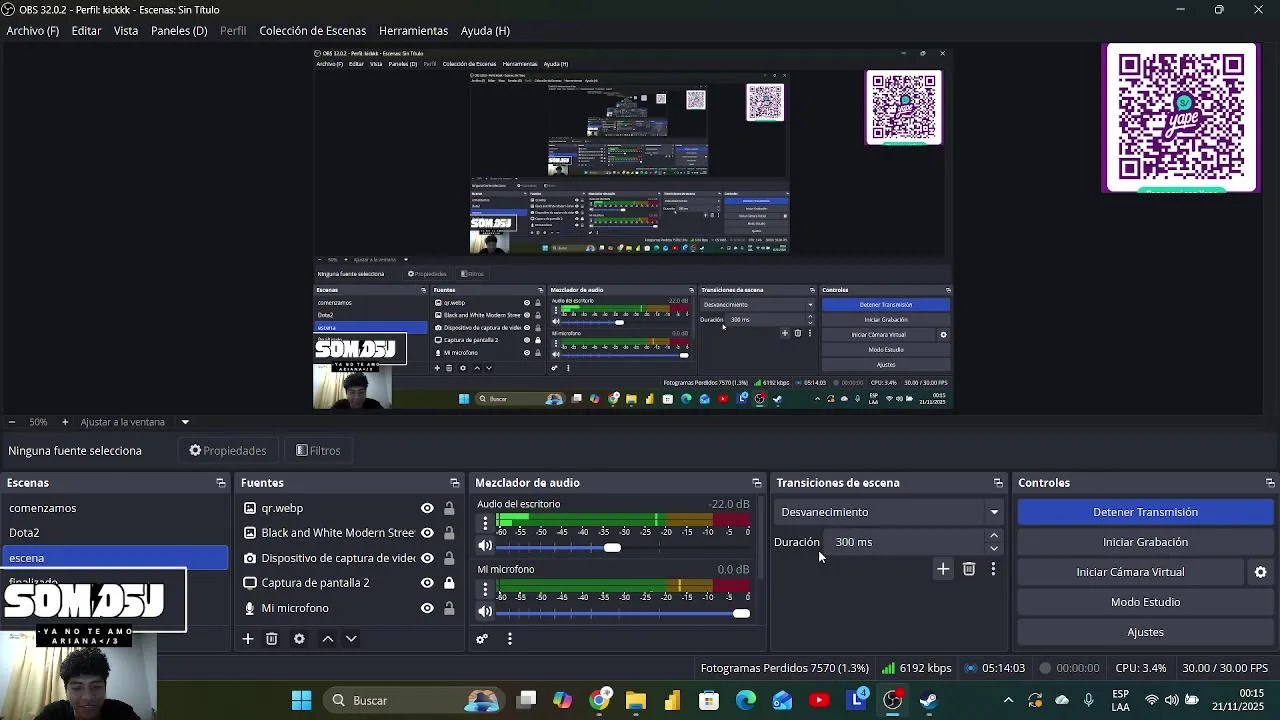Open virtual camera settings gear
The height and width of the screenshot is (720, 1280).
(x=1260, y=572)
